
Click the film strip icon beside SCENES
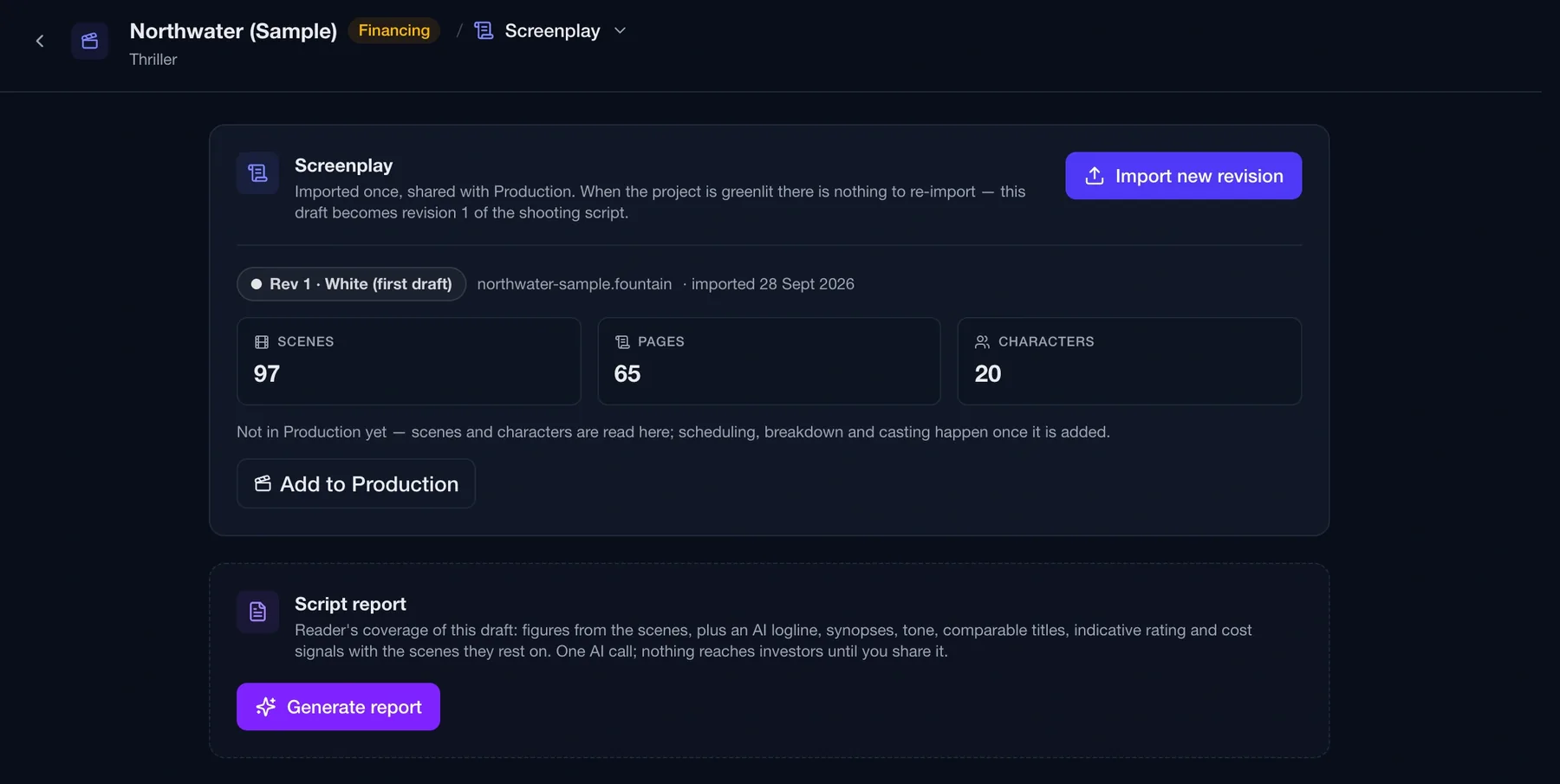click(x=262, y=342)
